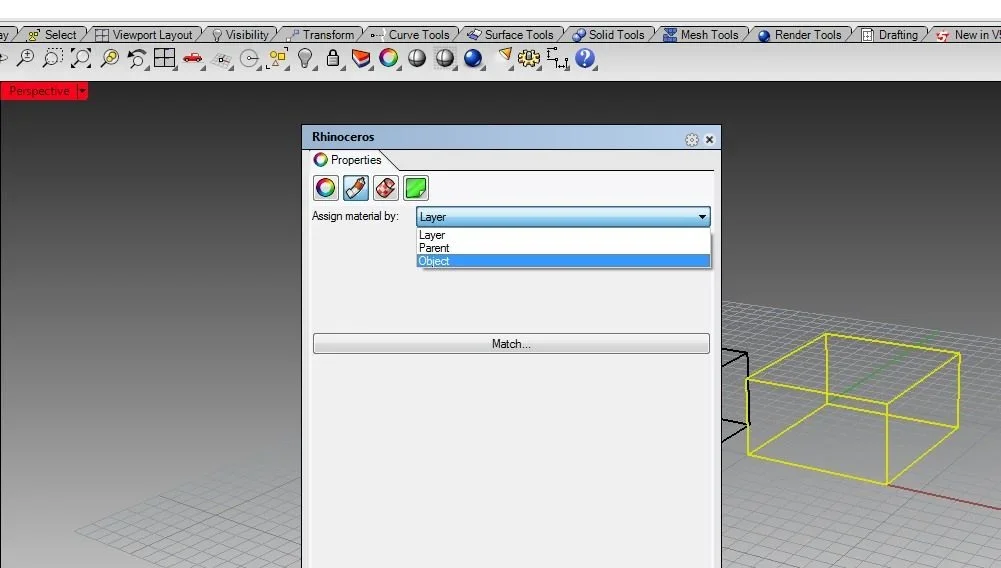Click the four-viewport layout grid icon
1001x568 pixels.
point(165,59)
